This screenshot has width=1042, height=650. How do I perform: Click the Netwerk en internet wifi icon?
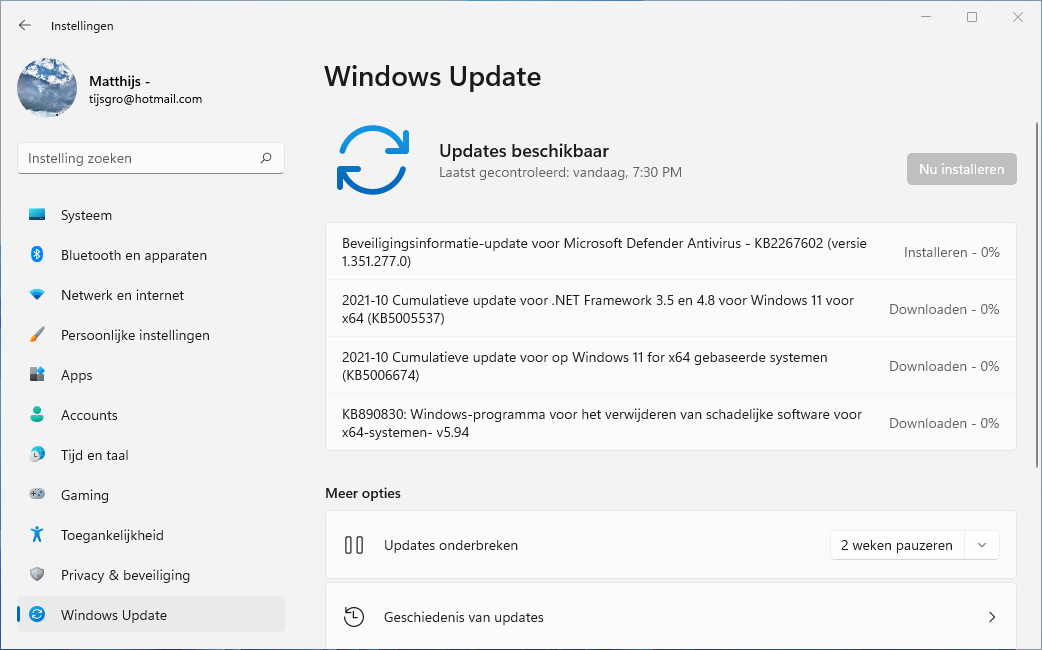37,295
